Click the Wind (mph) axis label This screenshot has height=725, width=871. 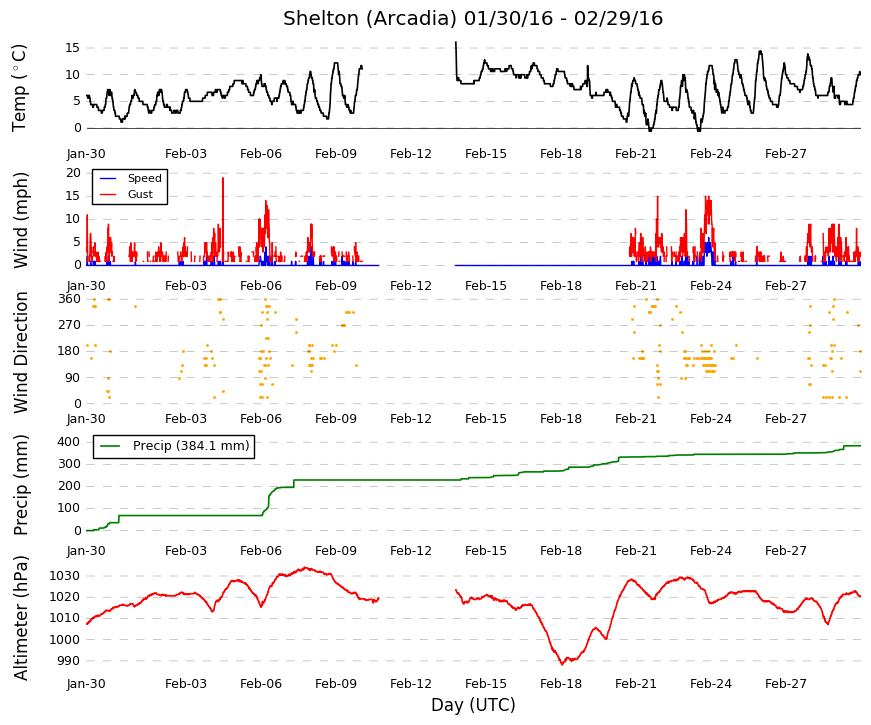click(x=20, y=221)
